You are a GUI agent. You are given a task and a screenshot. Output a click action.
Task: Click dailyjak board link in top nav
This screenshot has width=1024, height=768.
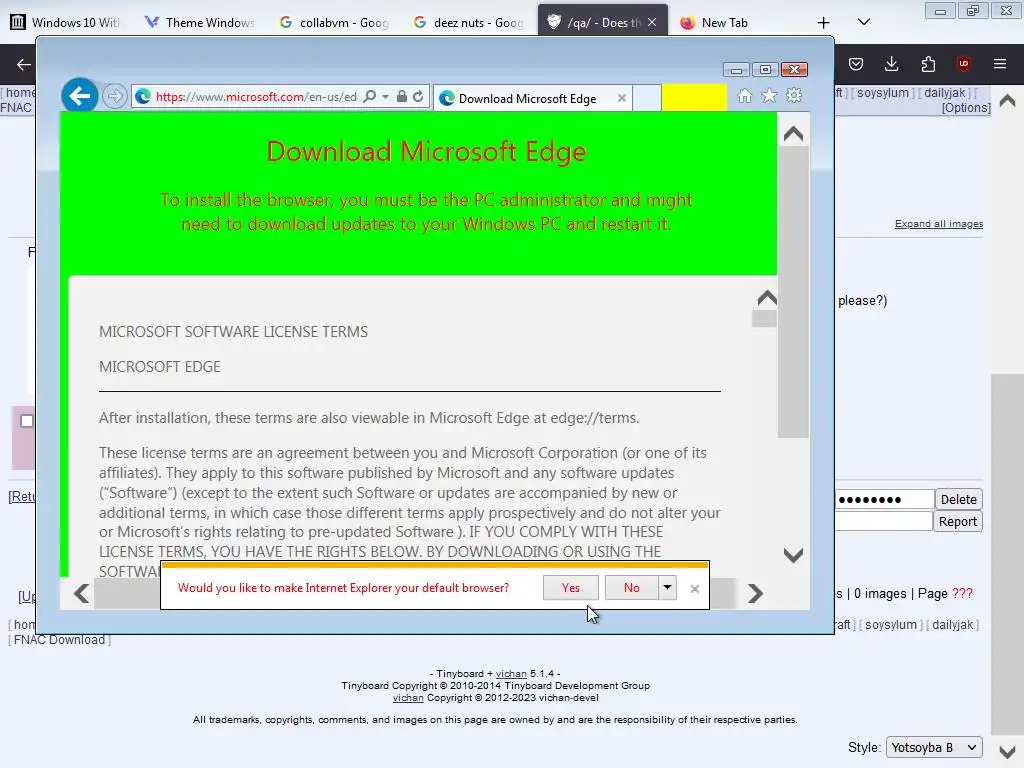coord(944,93)
